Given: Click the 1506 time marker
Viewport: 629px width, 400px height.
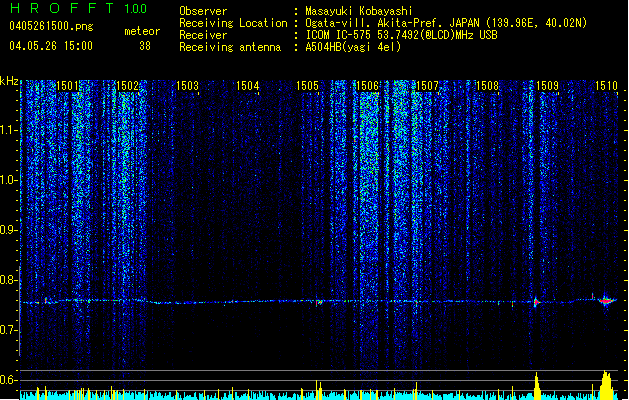Looking at the screenshot, I should click(367, 86).
